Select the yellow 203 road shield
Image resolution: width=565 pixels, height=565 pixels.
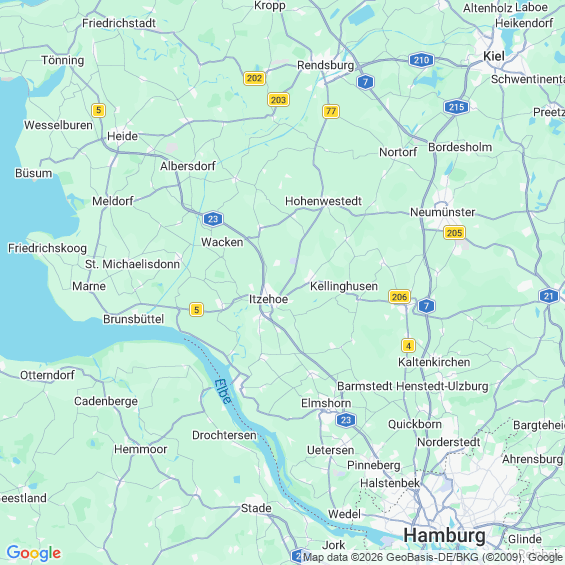[x=278, y=100]
